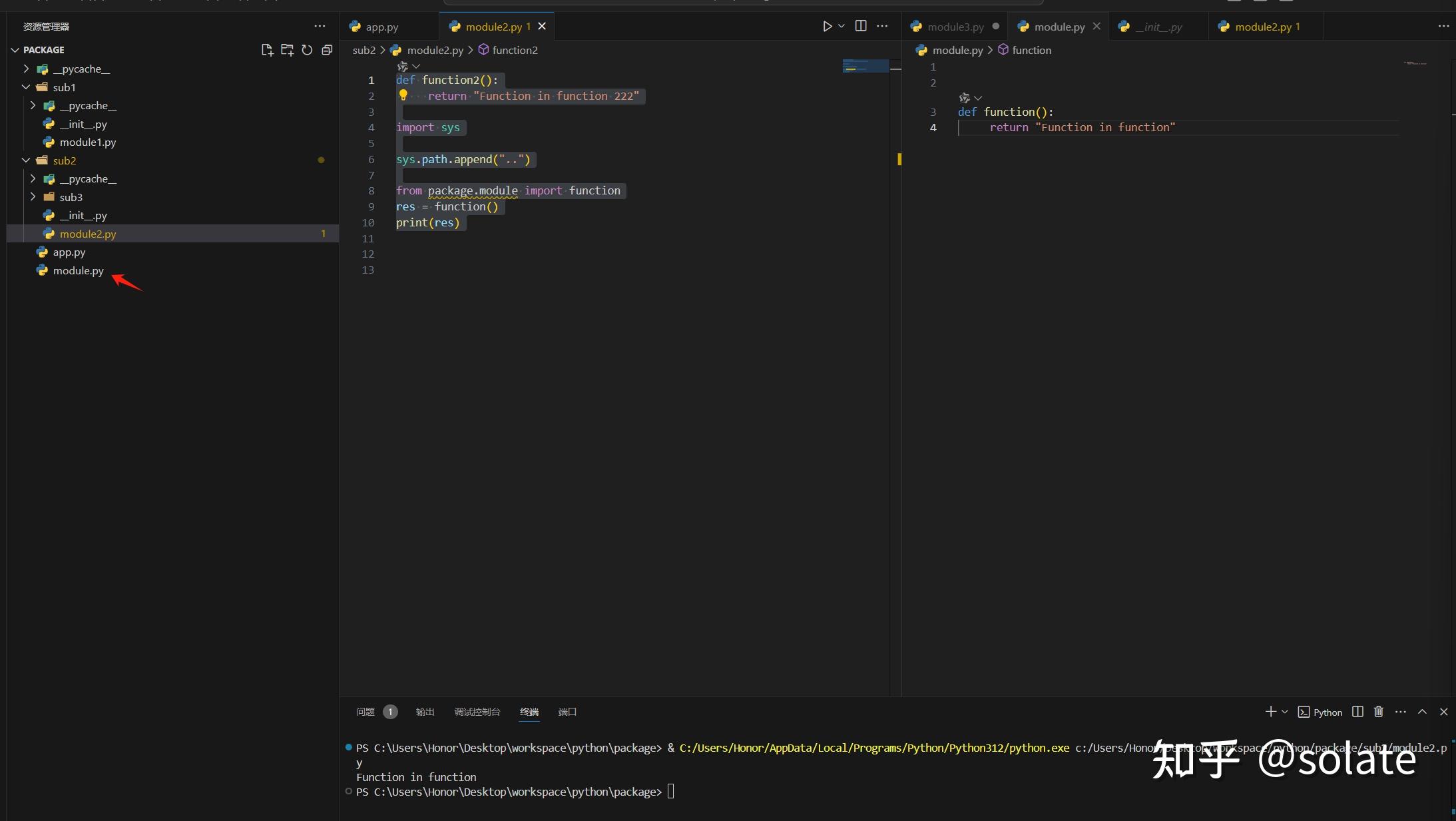Split the editor to the right

[x=861, y=26]
